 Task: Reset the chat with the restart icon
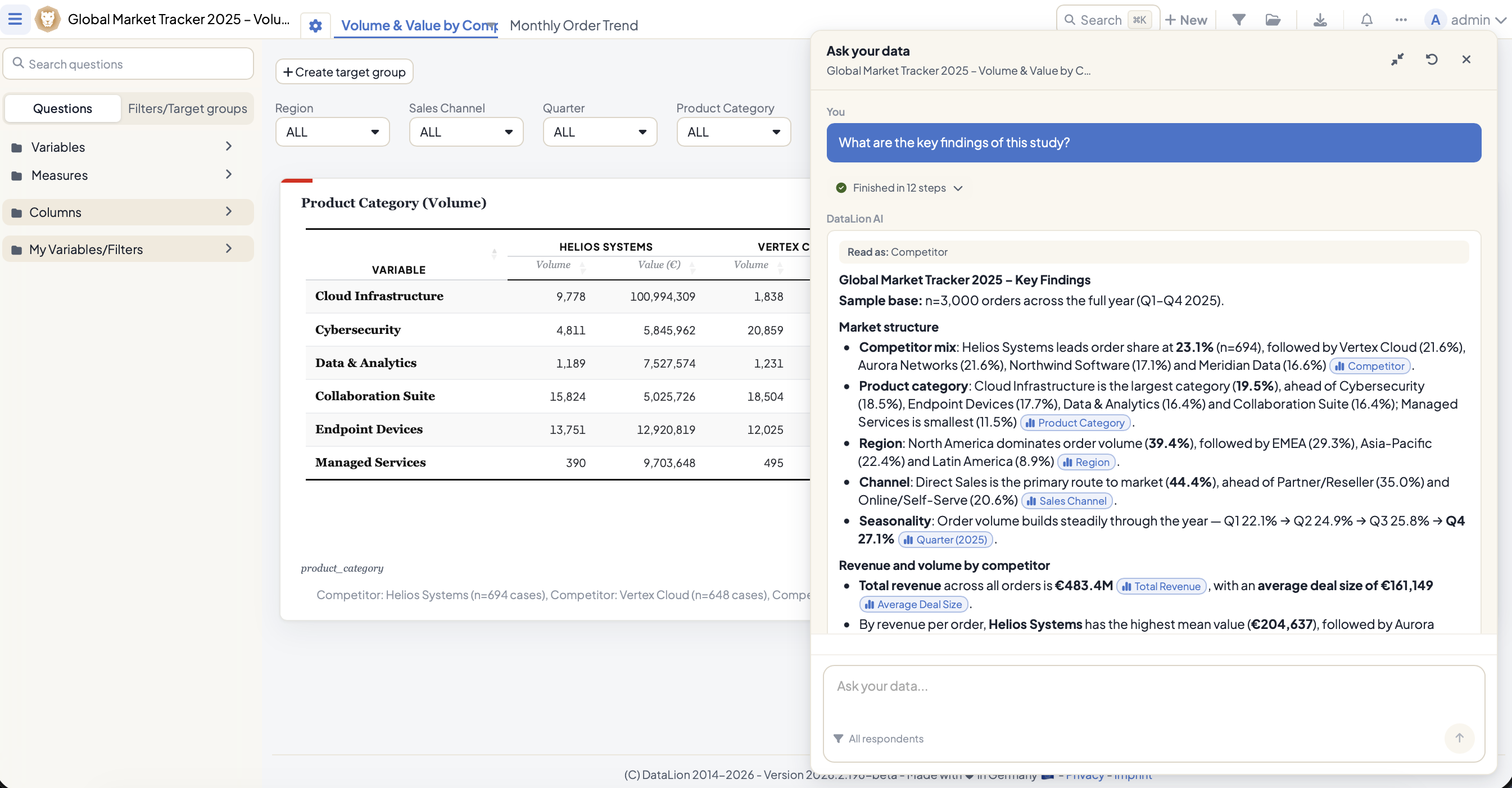coord(1432,59)
